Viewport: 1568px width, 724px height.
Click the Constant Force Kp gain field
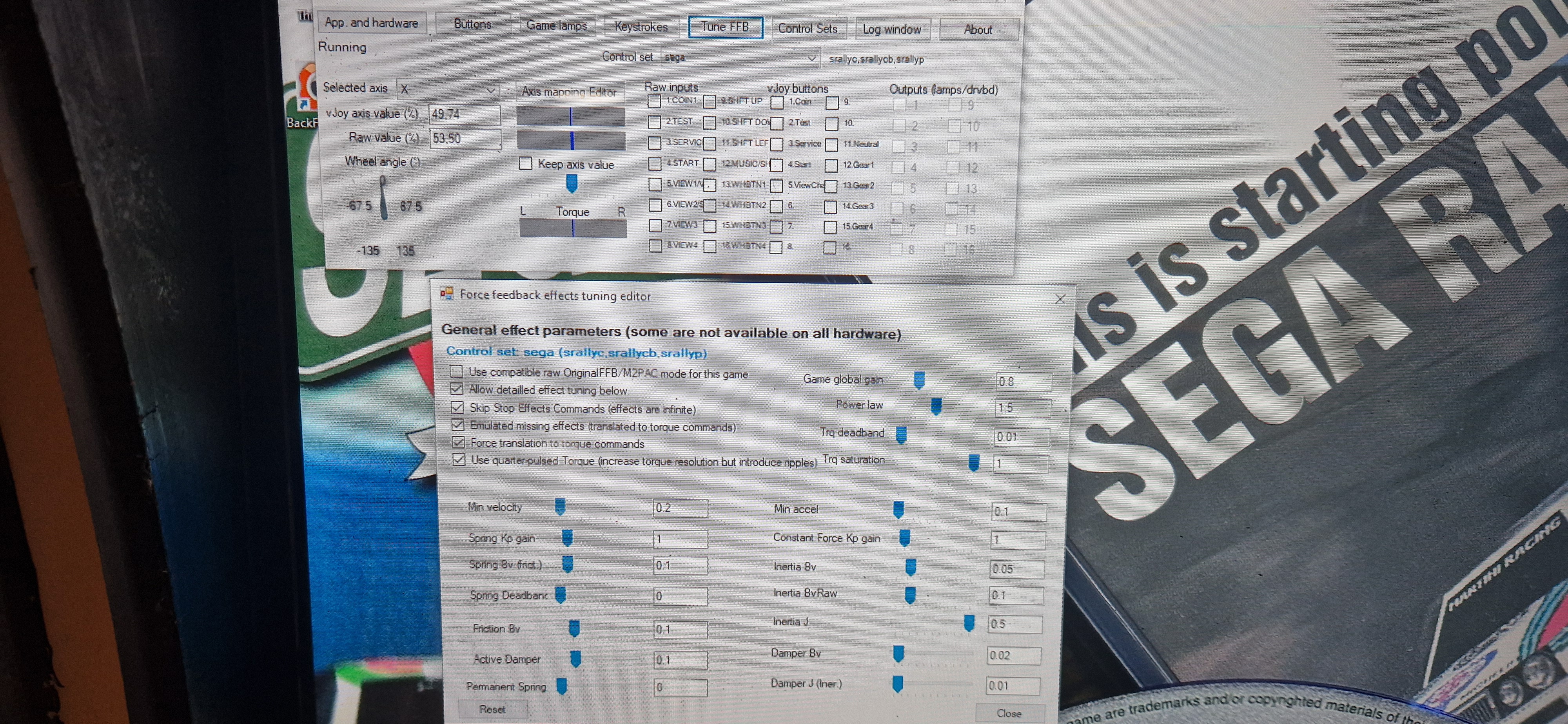point(1018,539)
